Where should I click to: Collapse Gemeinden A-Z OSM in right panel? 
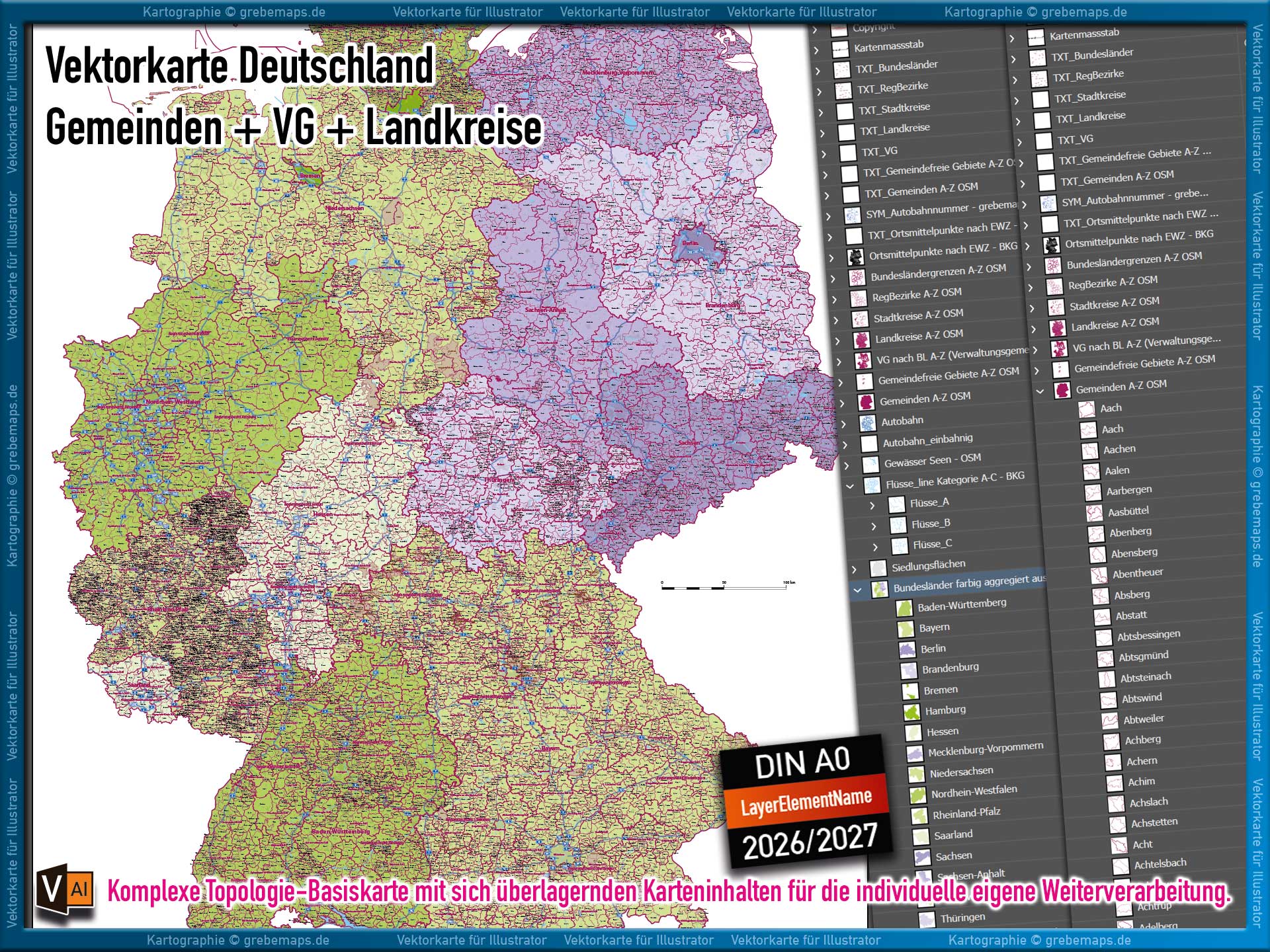(x=1040, y=391)
